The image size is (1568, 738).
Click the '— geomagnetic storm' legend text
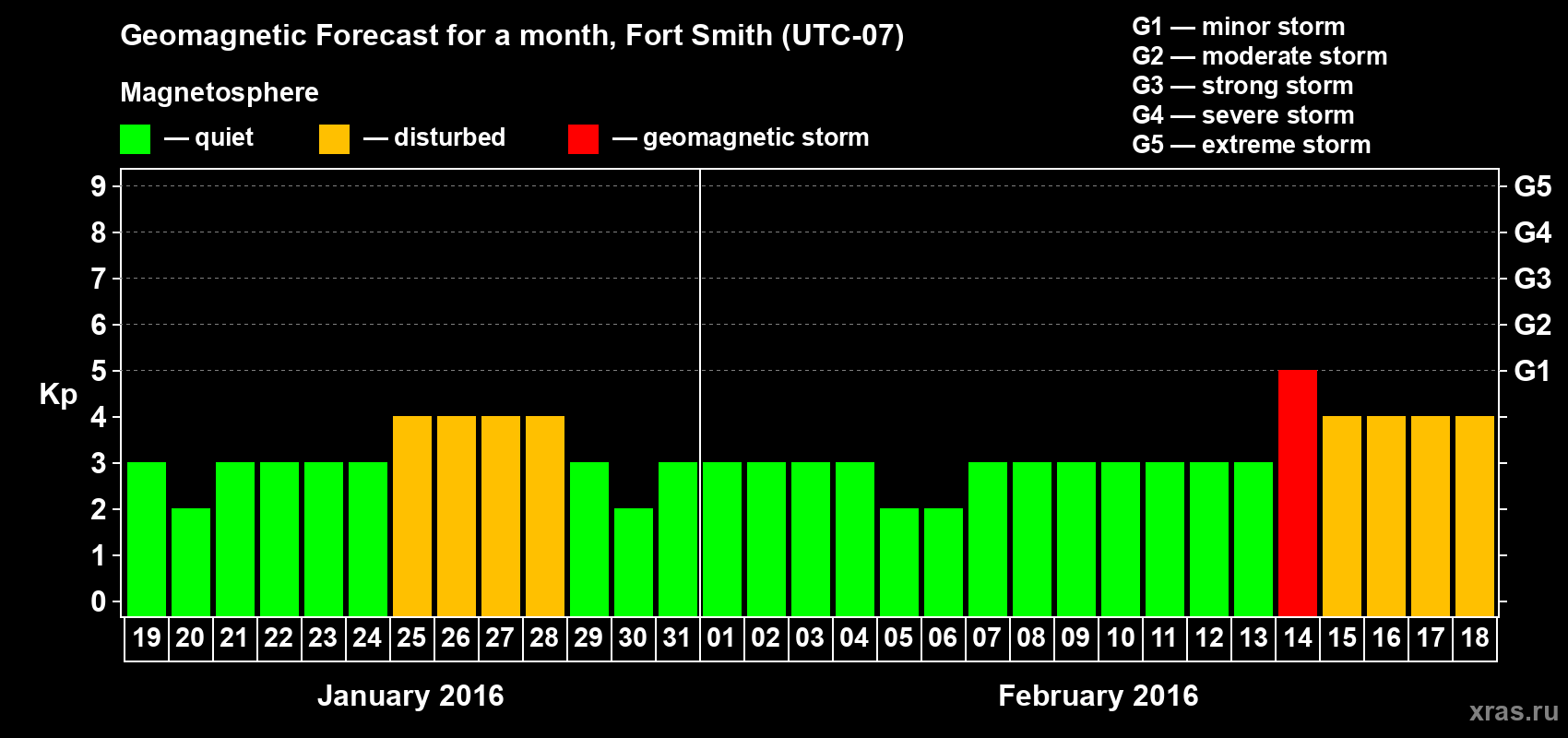pos(741,137)
